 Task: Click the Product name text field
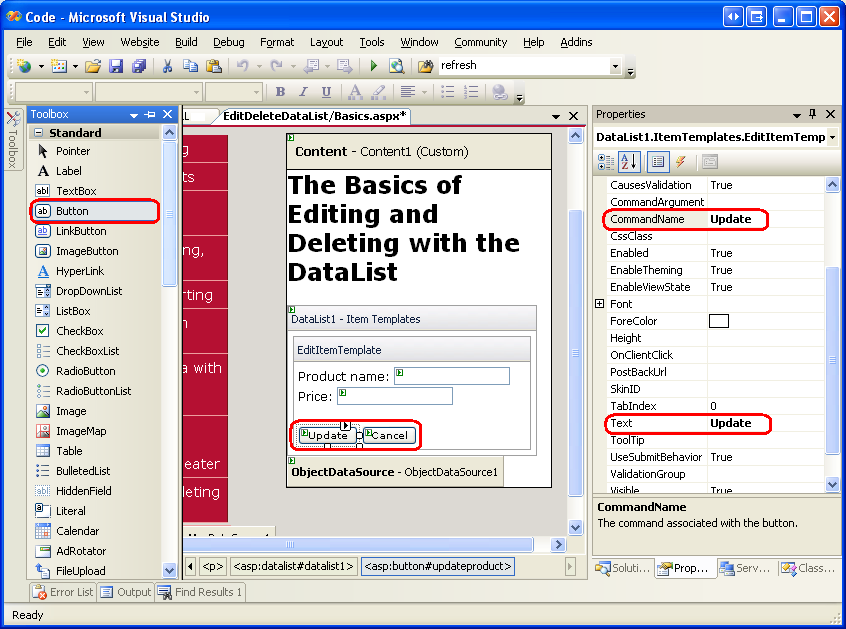tap(452, 376)
